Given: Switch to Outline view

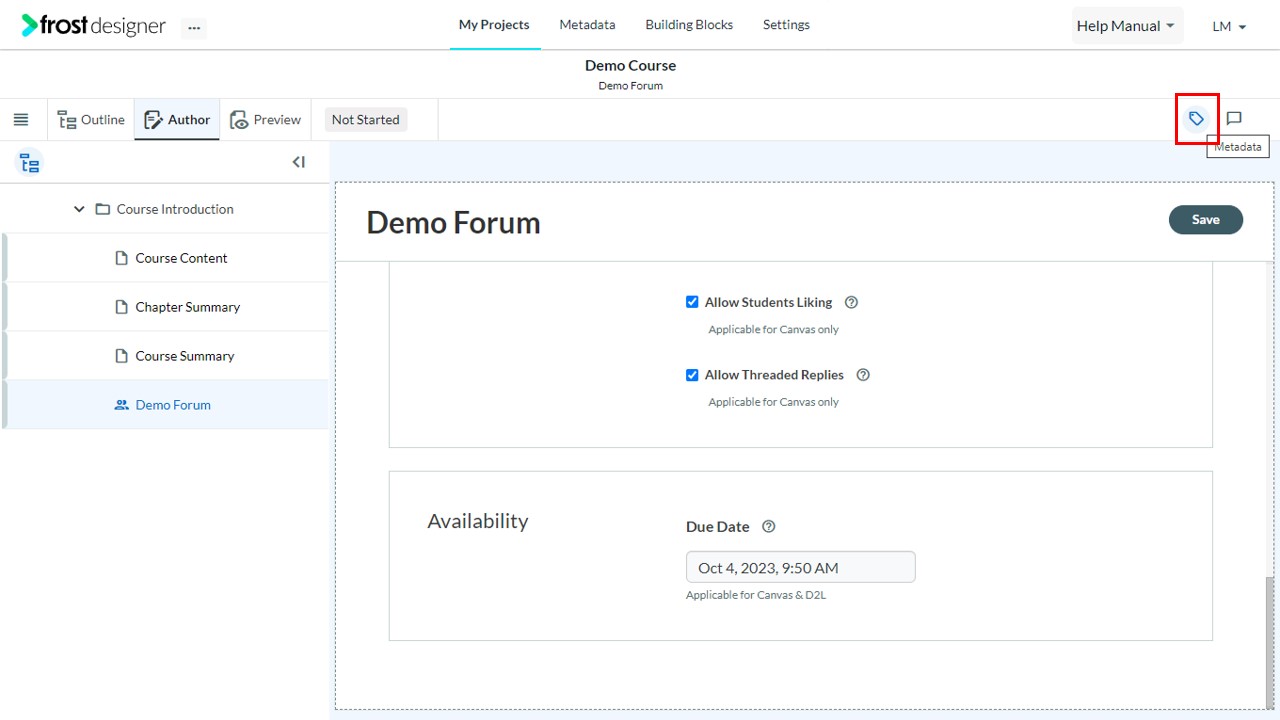Looking at the screenshot, I should [91, 120].
